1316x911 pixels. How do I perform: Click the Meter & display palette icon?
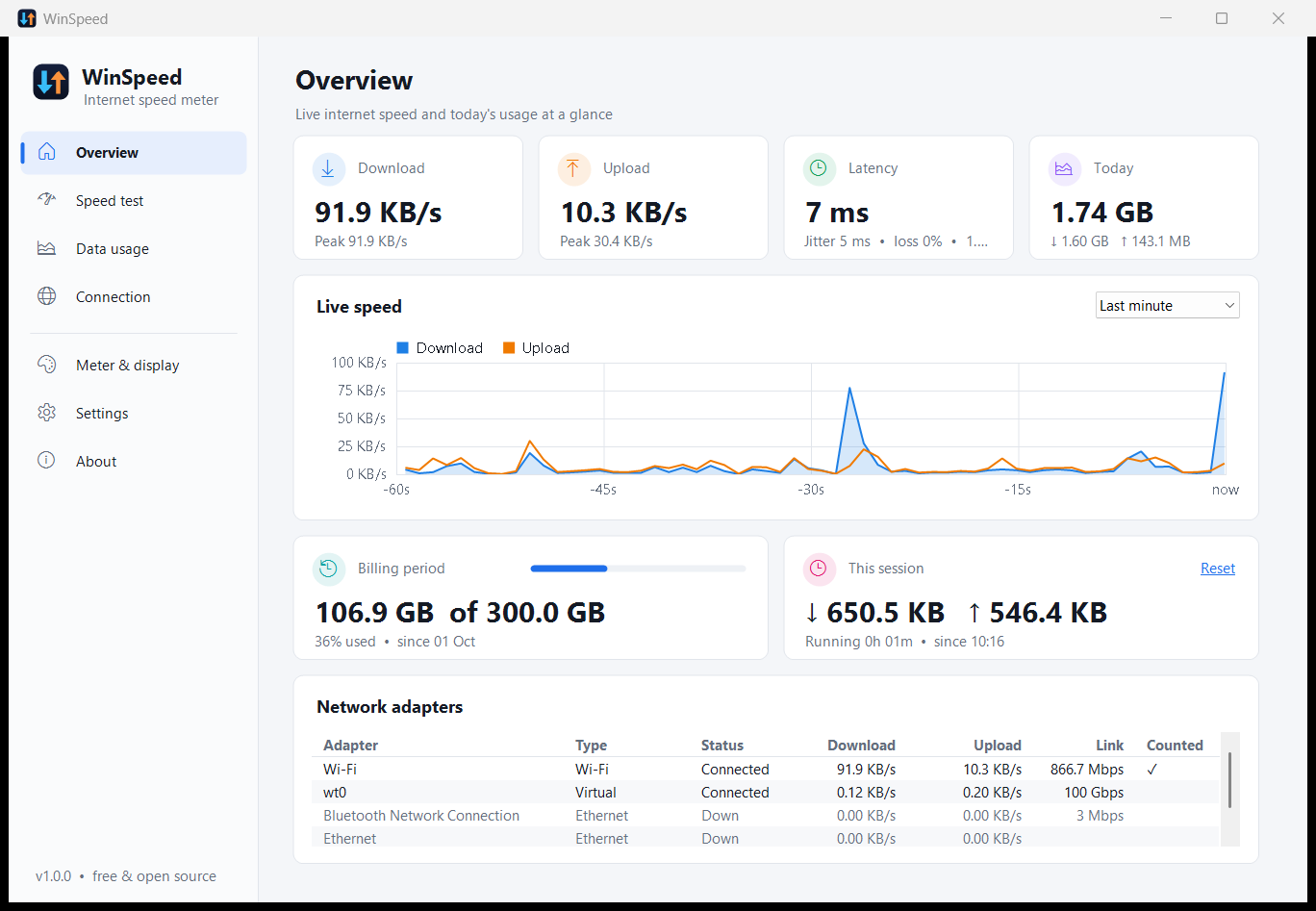click(46, 365)
